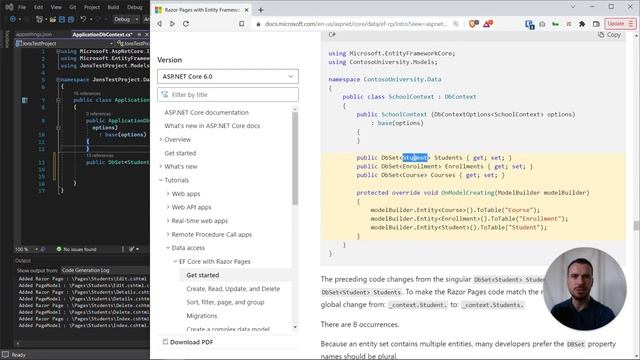Click the status bar Ready notification icon

[x=5, y=355]
